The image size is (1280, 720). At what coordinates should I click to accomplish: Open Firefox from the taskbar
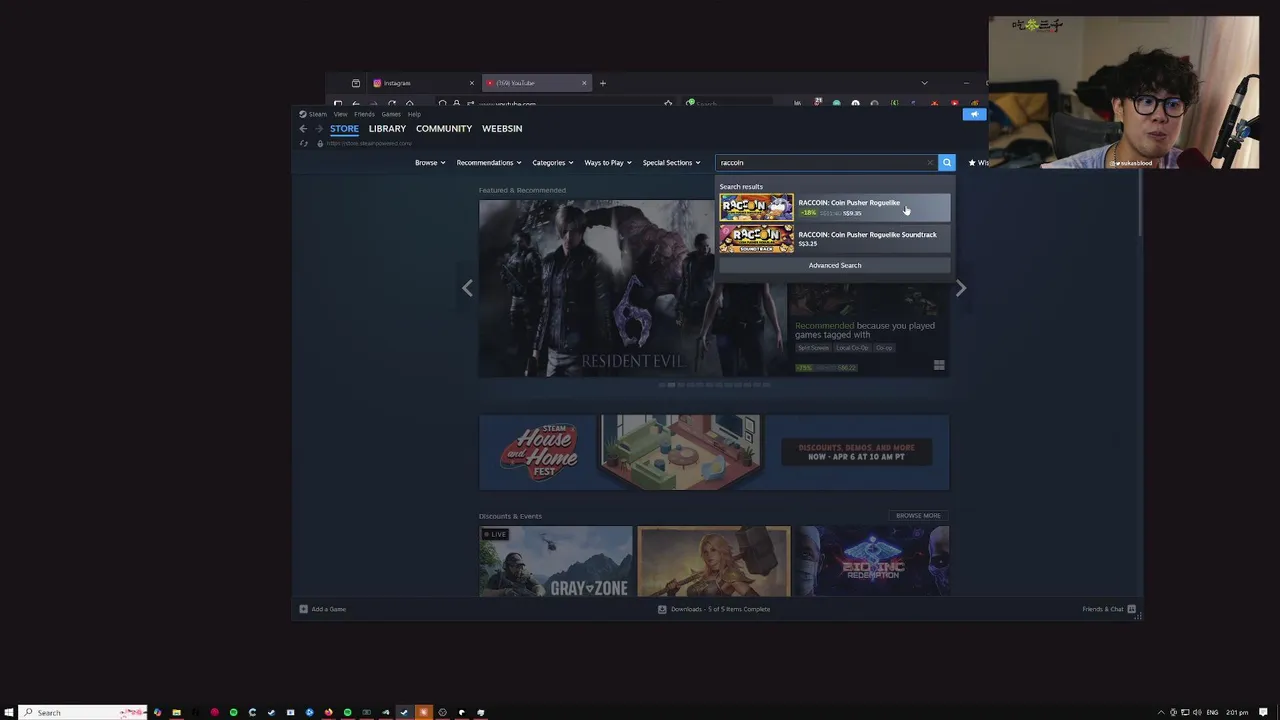328,712
